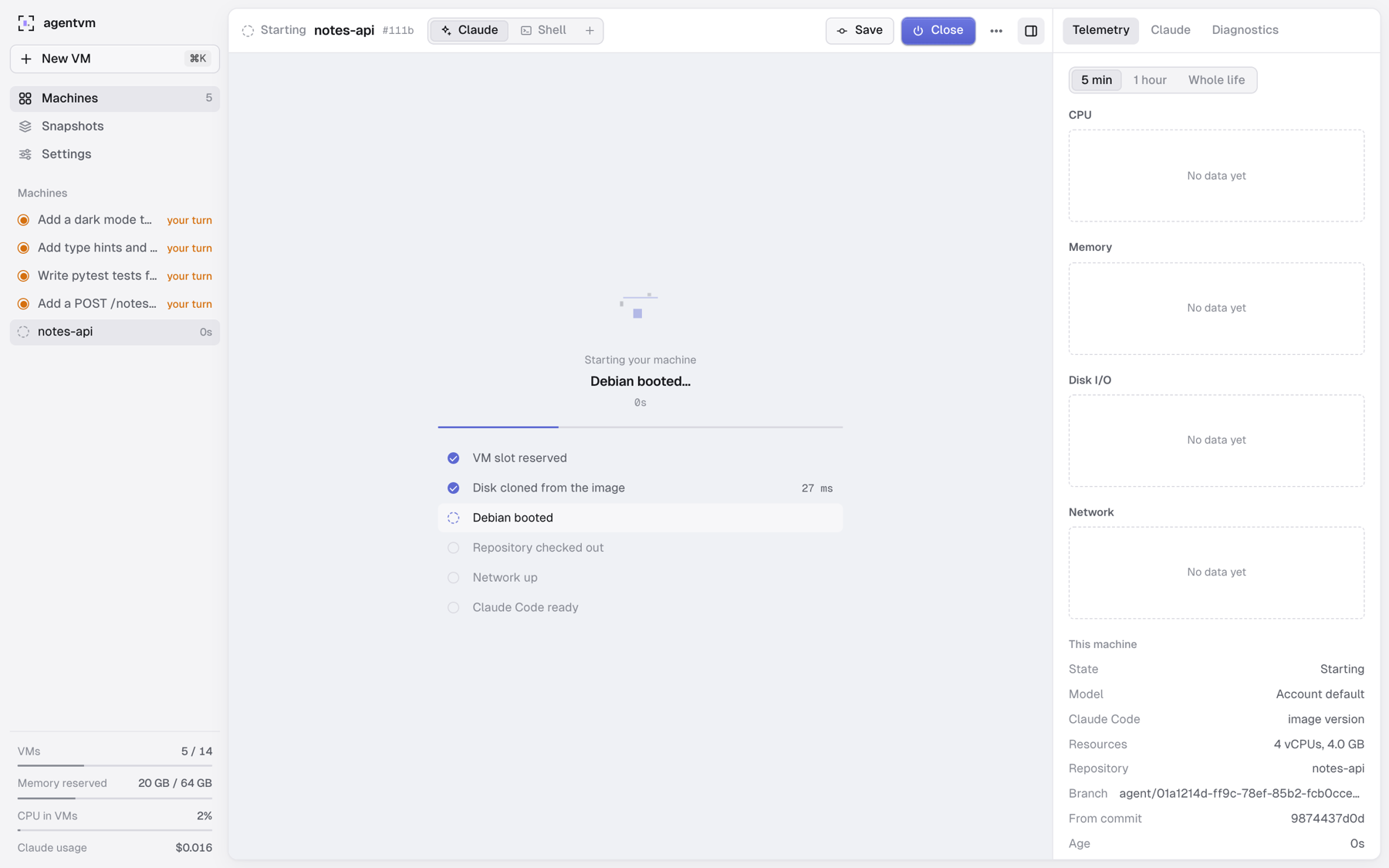Click the branch name value
The width and height of the screenshot is (1389, 868).
1239,794
